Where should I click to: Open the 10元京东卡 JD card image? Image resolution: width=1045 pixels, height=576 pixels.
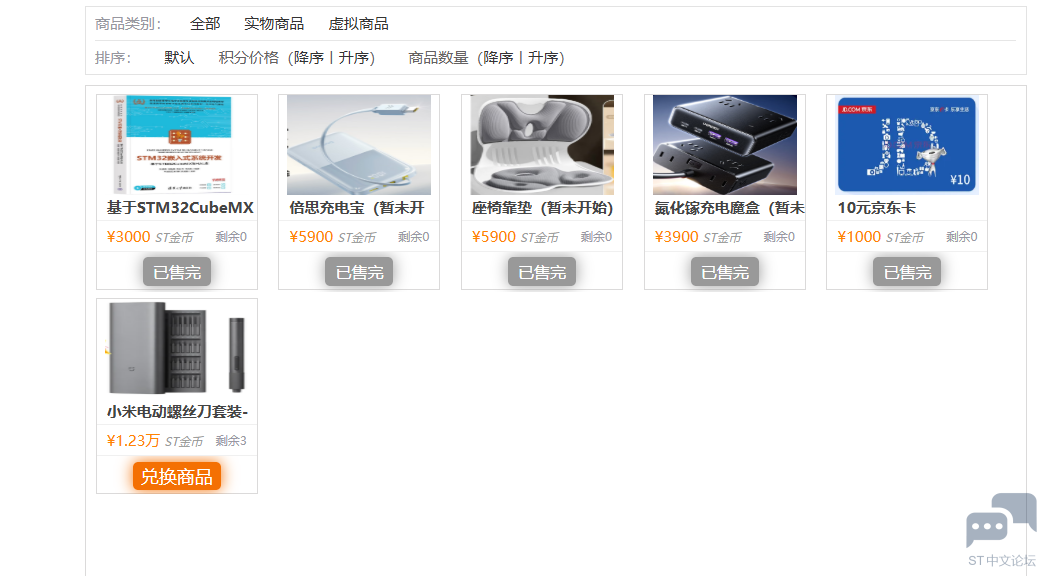tap(906, 145)
